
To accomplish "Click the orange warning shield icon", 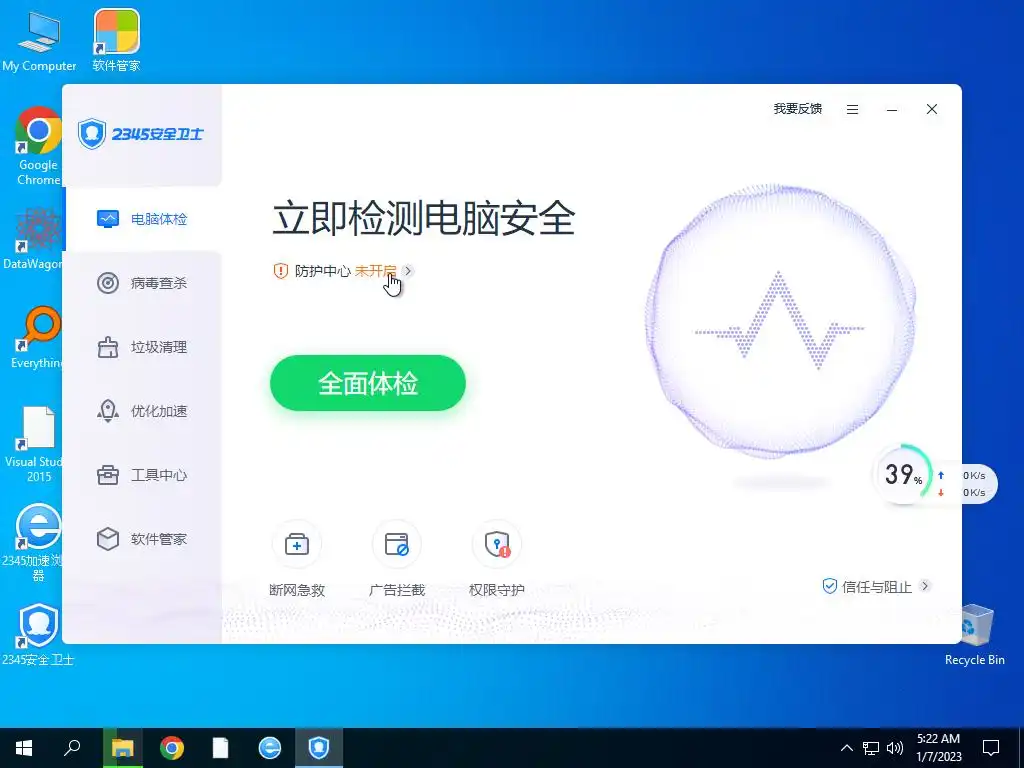I will pyautogui.click(x=281, y=271).
